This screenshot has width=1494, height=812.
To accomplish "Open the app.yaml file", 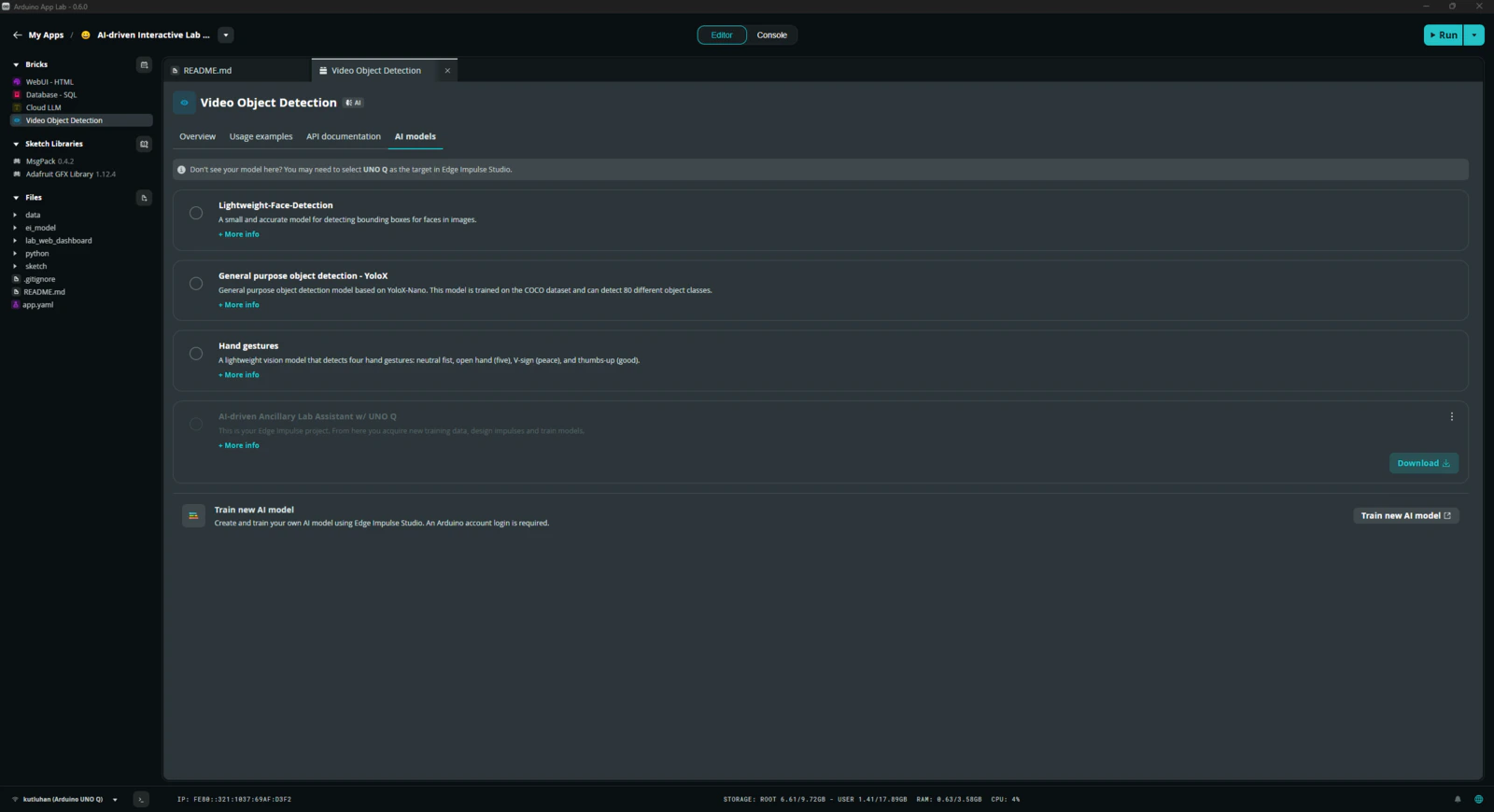I will 37,305.
